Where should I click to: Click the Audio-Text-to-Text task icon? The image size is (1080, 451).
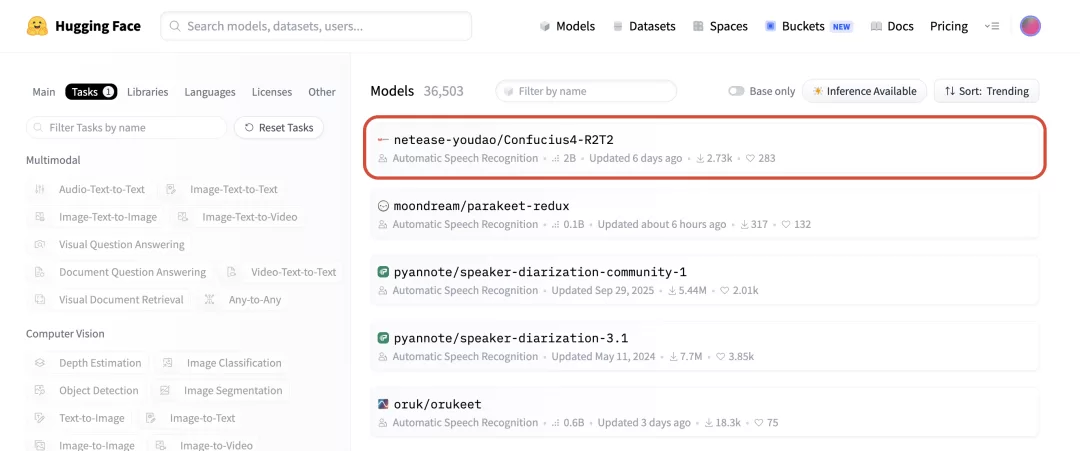click(40, 189)
